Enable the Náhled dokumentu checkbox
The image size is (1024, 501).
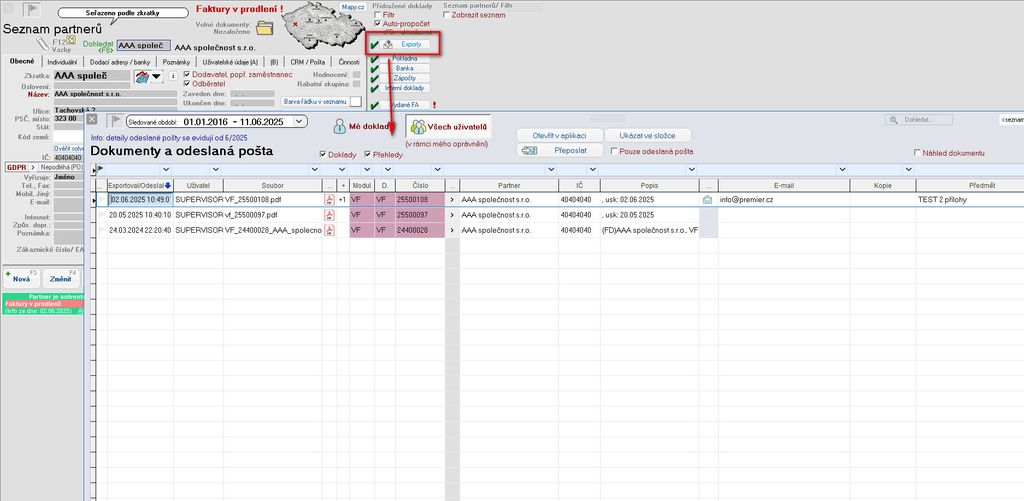point(918,153)
